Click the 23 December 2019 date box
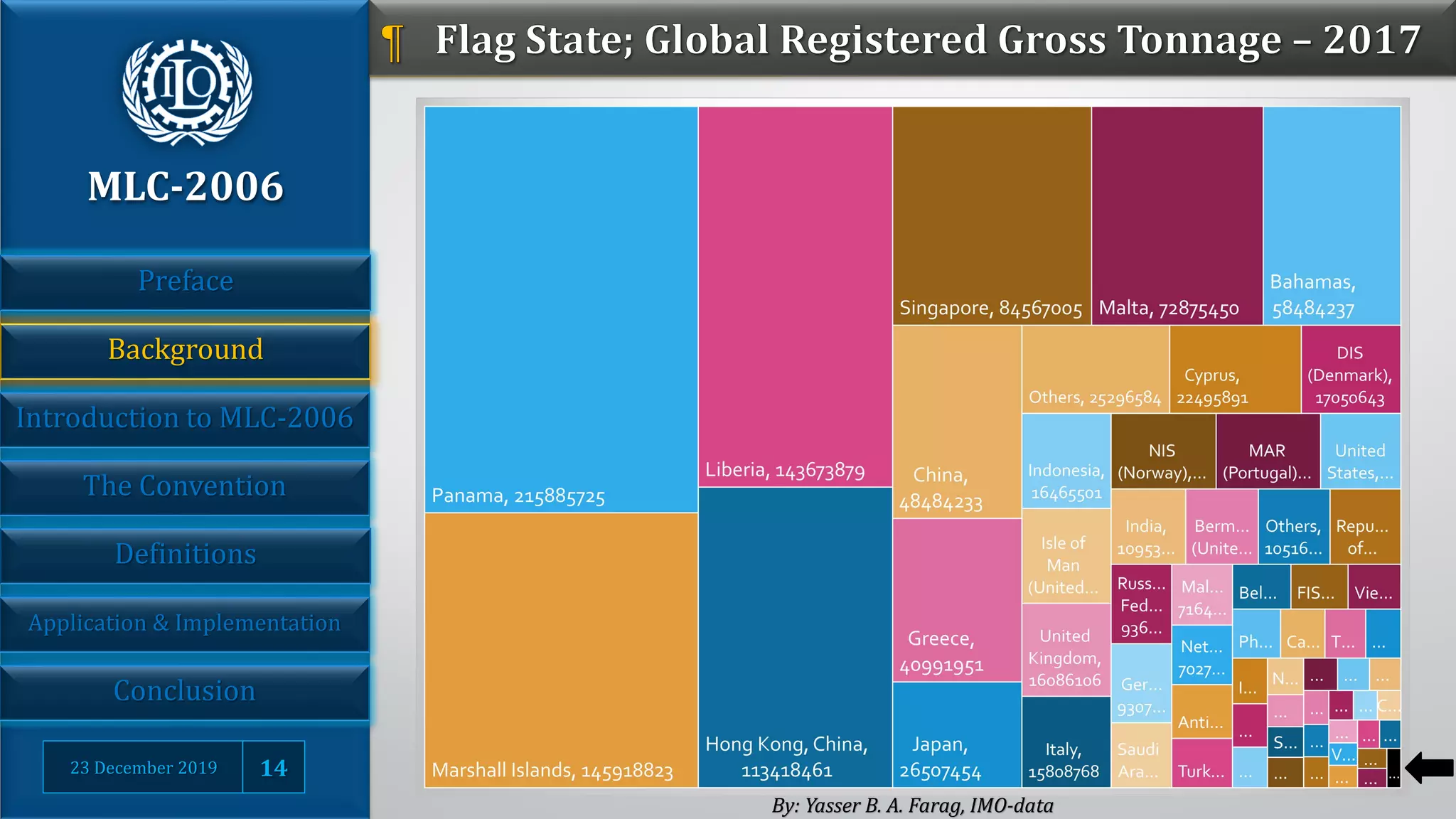This screenshot has width=1456, height=819. pos(143,767)
